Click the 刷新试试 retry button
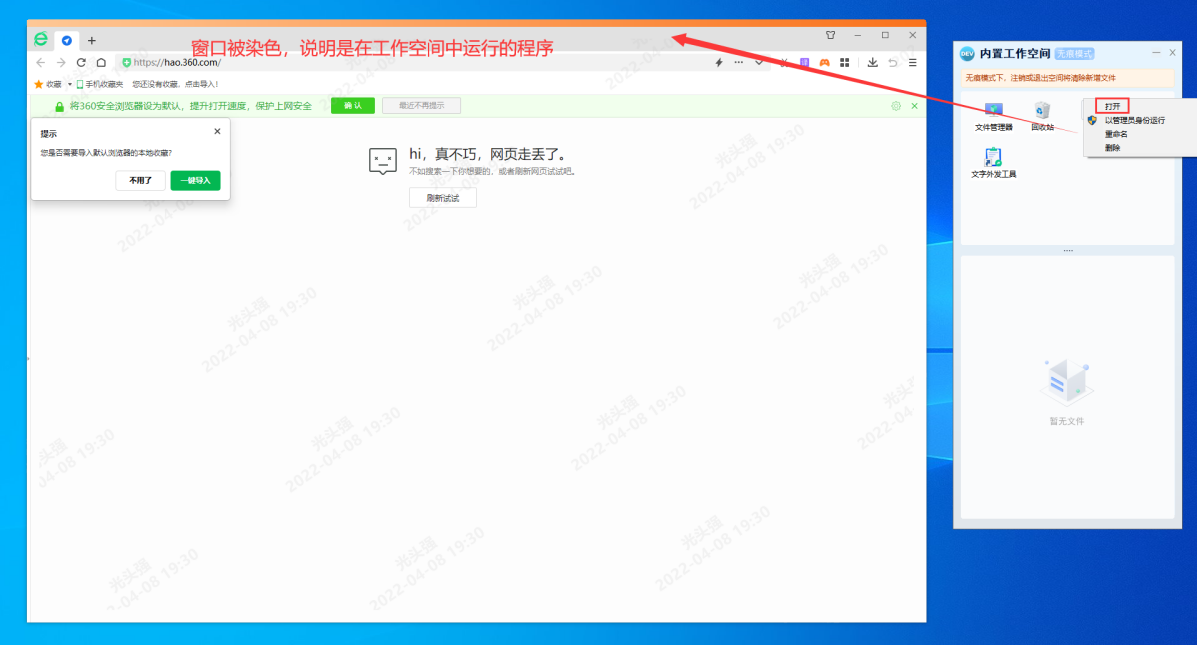Viewport: 1197px width, 645px height. [442, 198]
